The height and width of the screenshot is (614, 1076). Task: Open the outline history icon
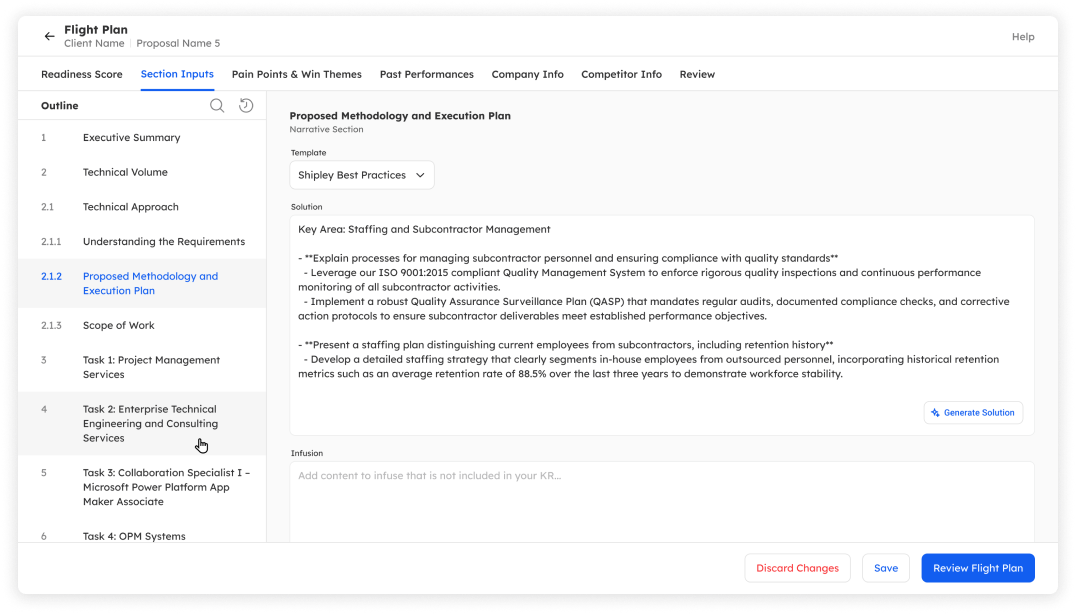246,106
